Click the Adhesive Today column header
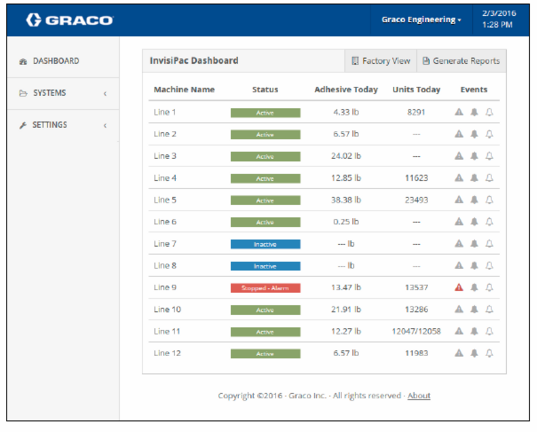 click(x=346, y=89)
